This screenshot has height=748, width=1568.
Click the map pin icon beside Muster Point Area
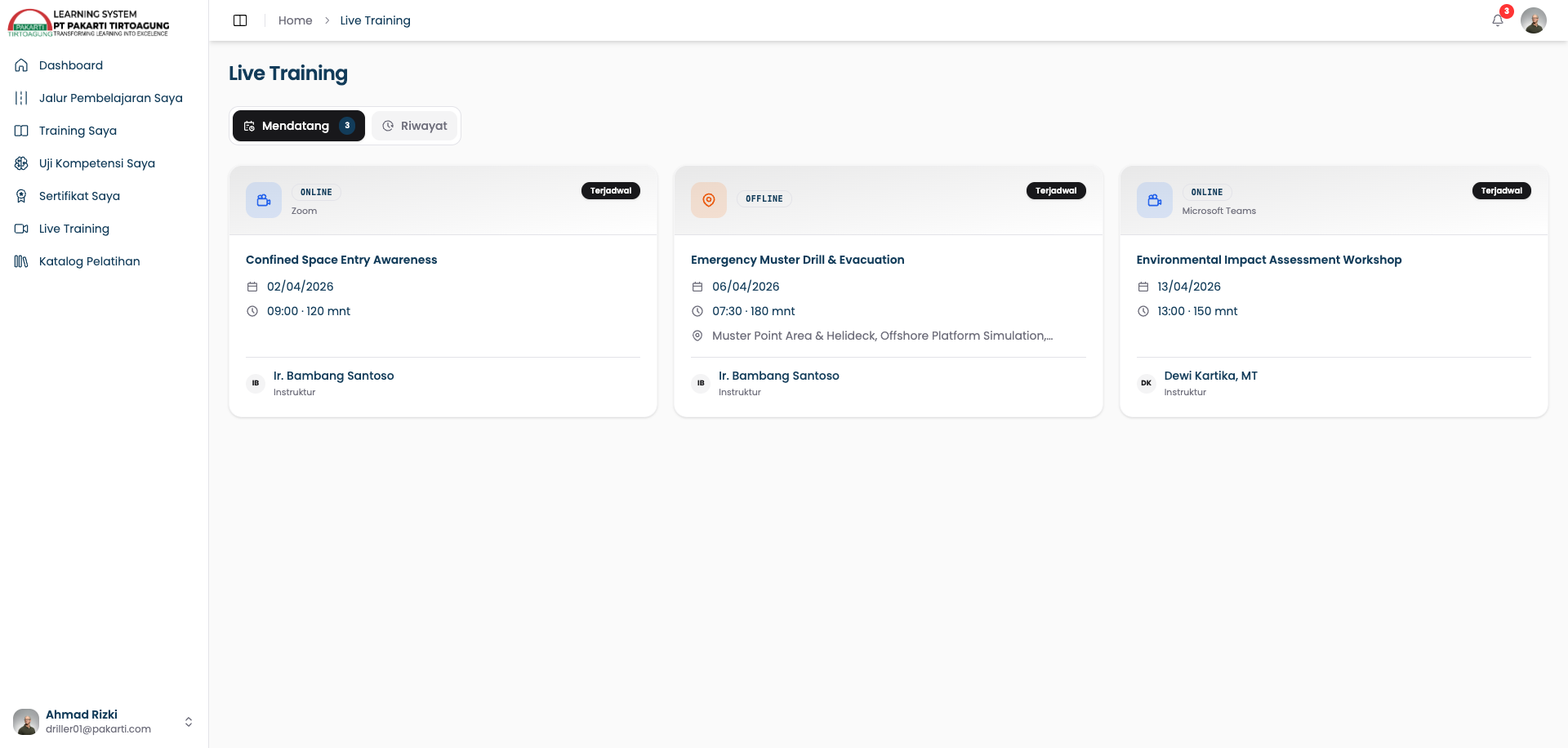coord(697,336)
